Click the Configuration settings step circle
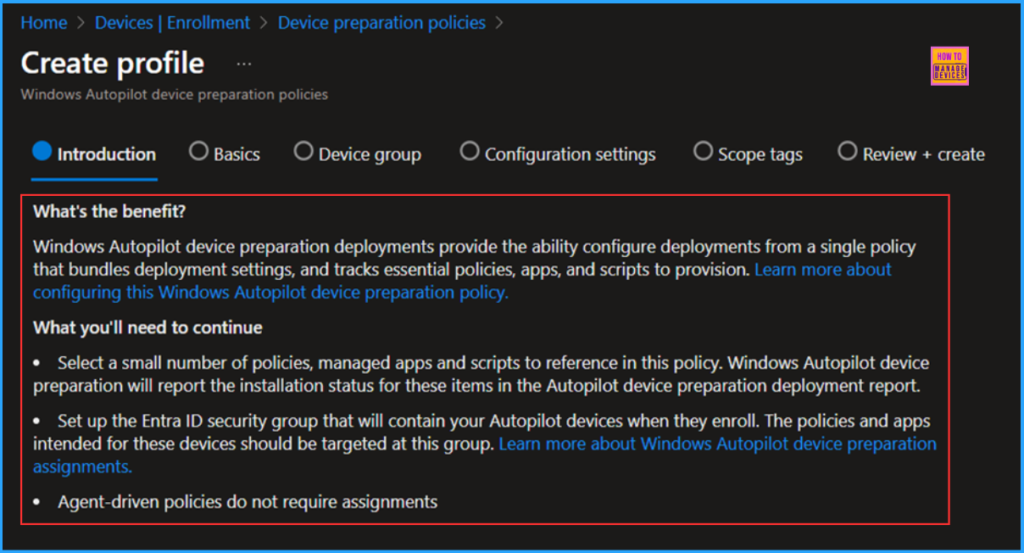1024x553 pixels. click(x=469, y=151)
